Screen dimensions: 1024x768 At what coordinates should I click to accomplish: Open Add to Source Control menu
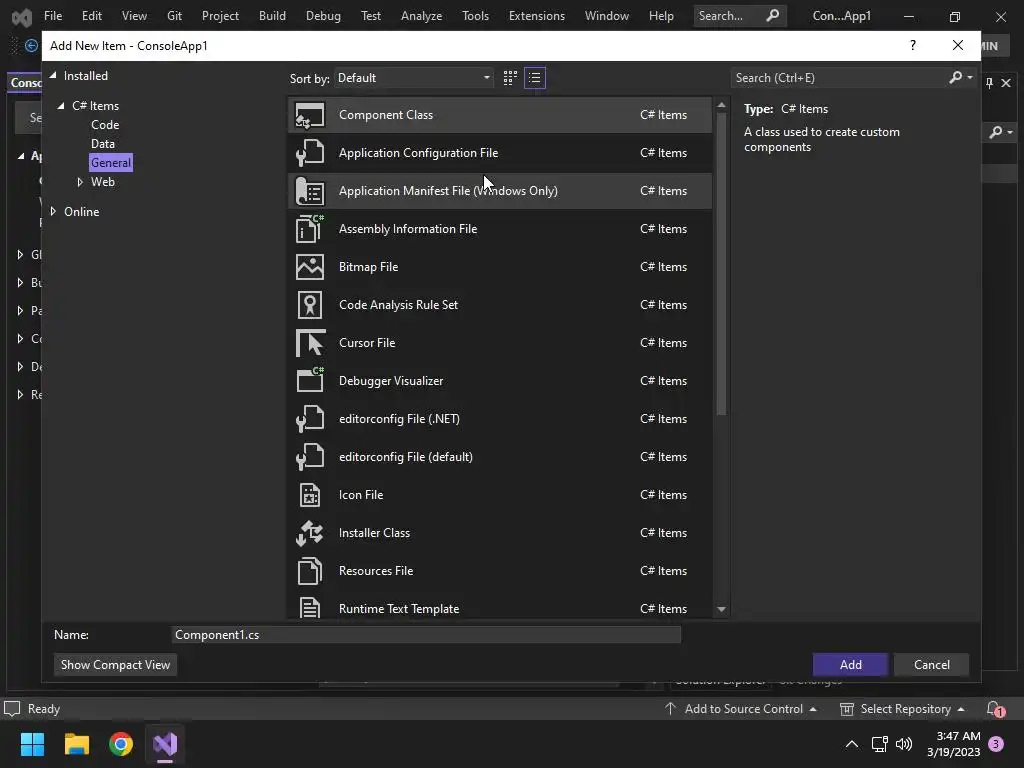tap(741, 709)
